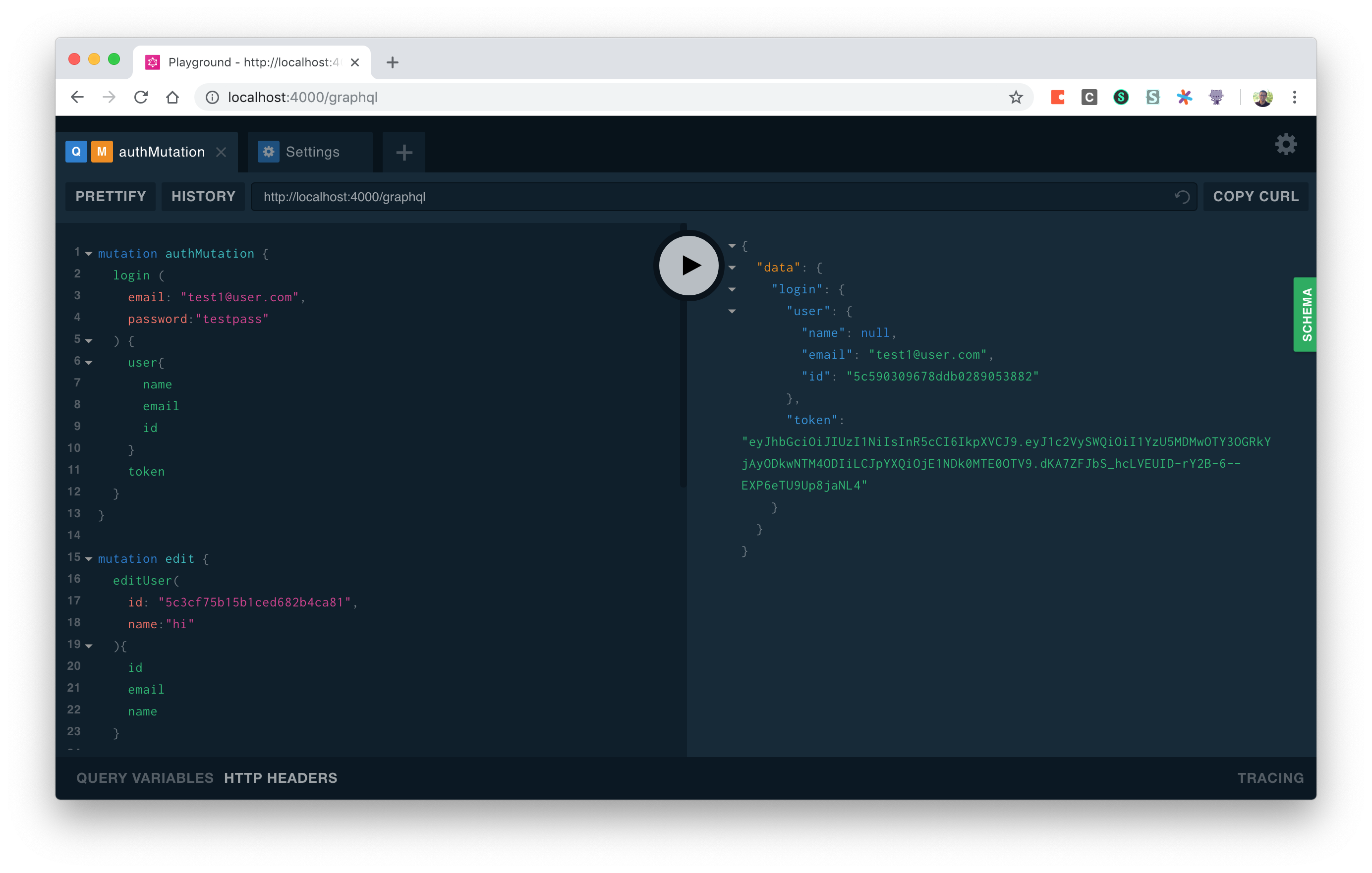This screenshot has width=1372, height=873.
Task: Open the QUERY VARIABLES panel
Action: pyautogui.click(x=145, y=778)
